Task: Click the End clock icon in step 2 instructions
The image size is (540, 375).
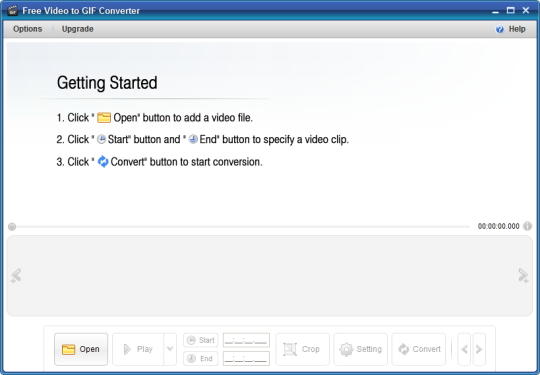Action: click(x=193, y=139)
